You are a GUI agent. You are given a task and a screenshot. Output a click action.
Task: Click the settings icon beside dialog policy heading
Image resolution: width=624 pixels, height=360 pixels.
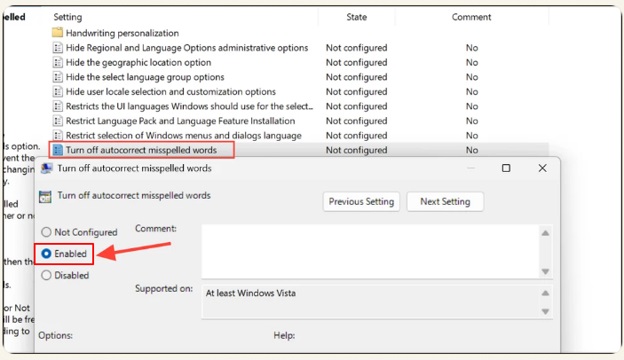tap(45, 197)
